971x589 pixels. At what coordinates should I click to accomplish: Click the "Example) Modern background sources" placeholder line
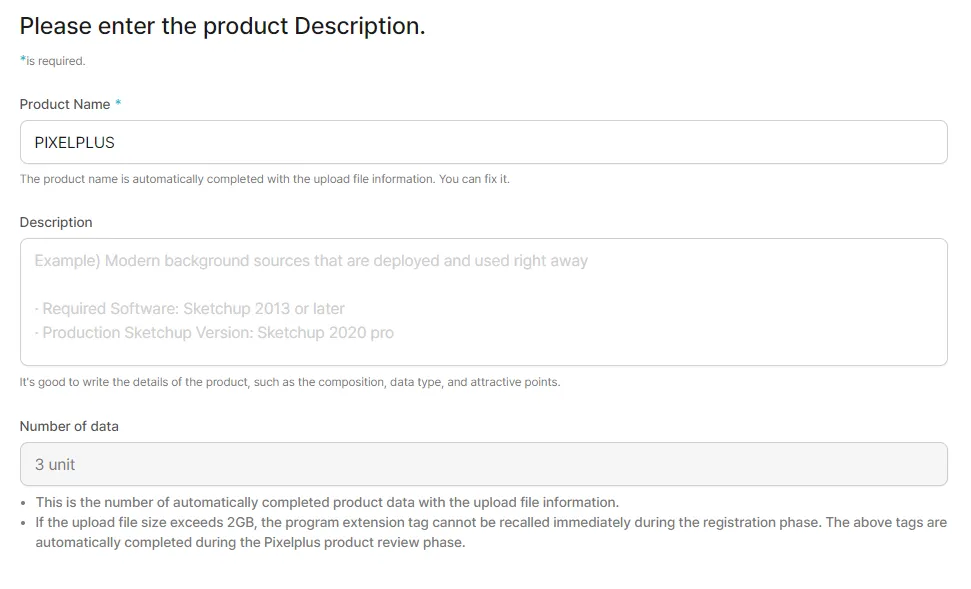311,261
